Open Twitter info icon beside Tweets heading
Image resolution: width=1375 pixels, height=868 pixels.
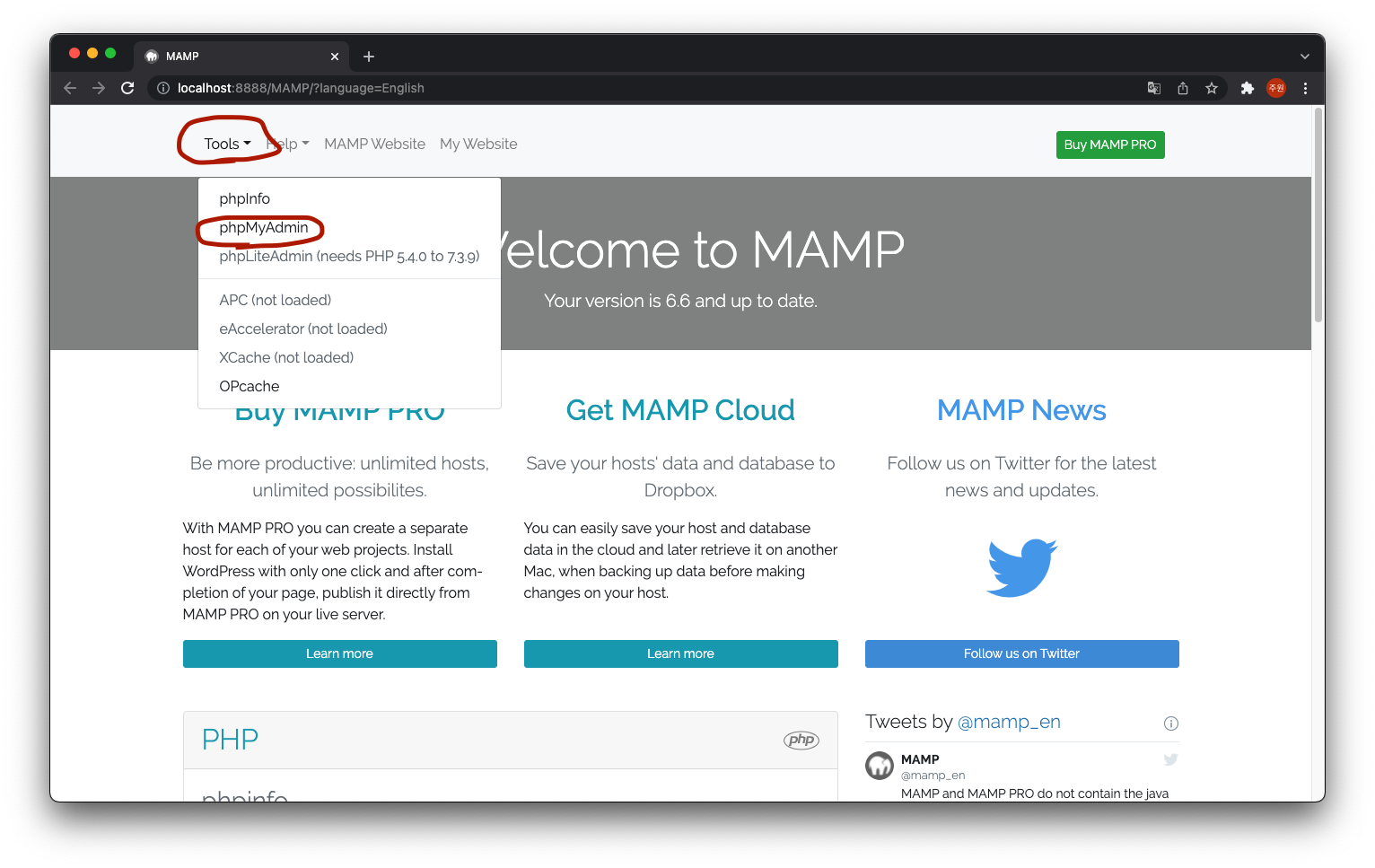1170,723
